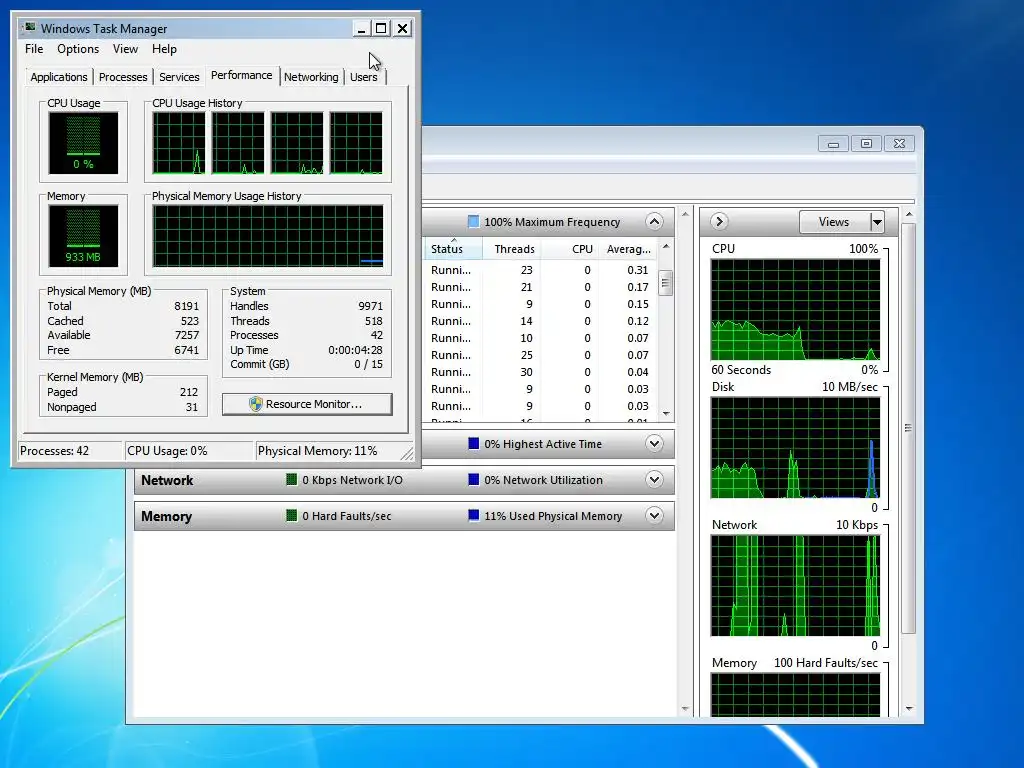Switch to the Networking tab
The width and height of the screenshot is (1024, 768).
(311, 77)
